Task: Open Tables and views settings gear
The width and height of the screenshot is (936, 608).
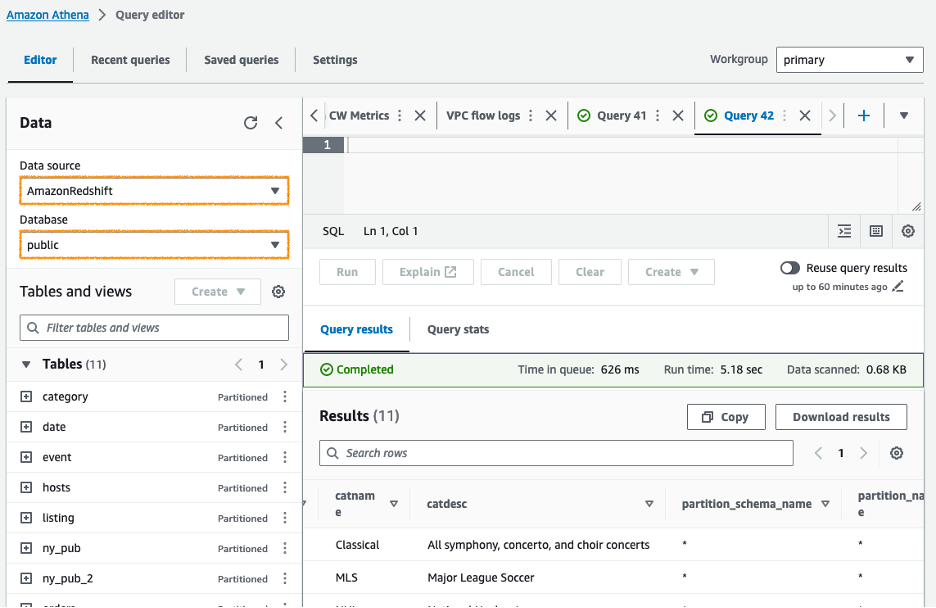Action: pyautogui.click(x=278, y=292)
